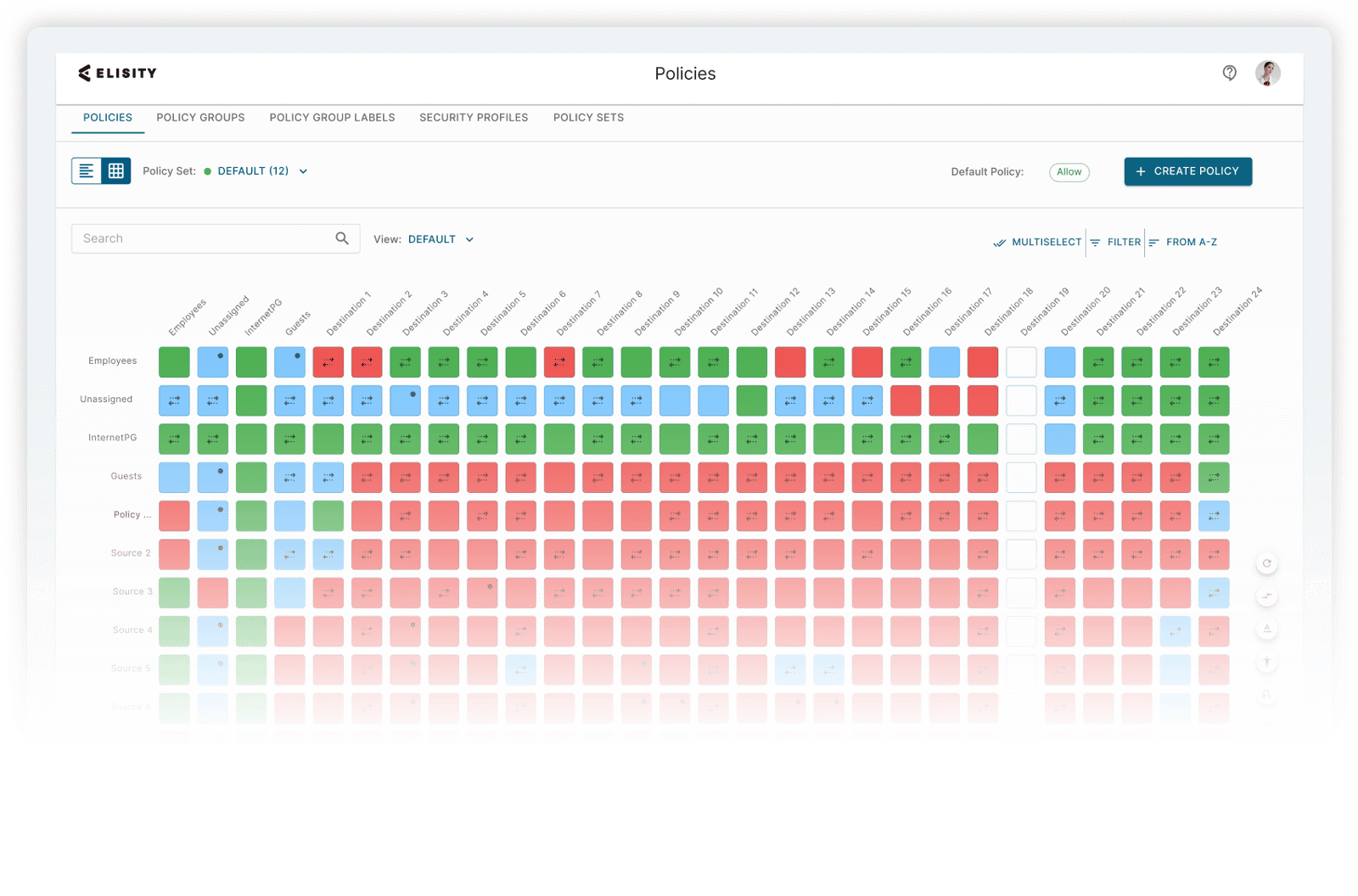
Task: Open the Policy Sets tab
Action: point(588,118)
